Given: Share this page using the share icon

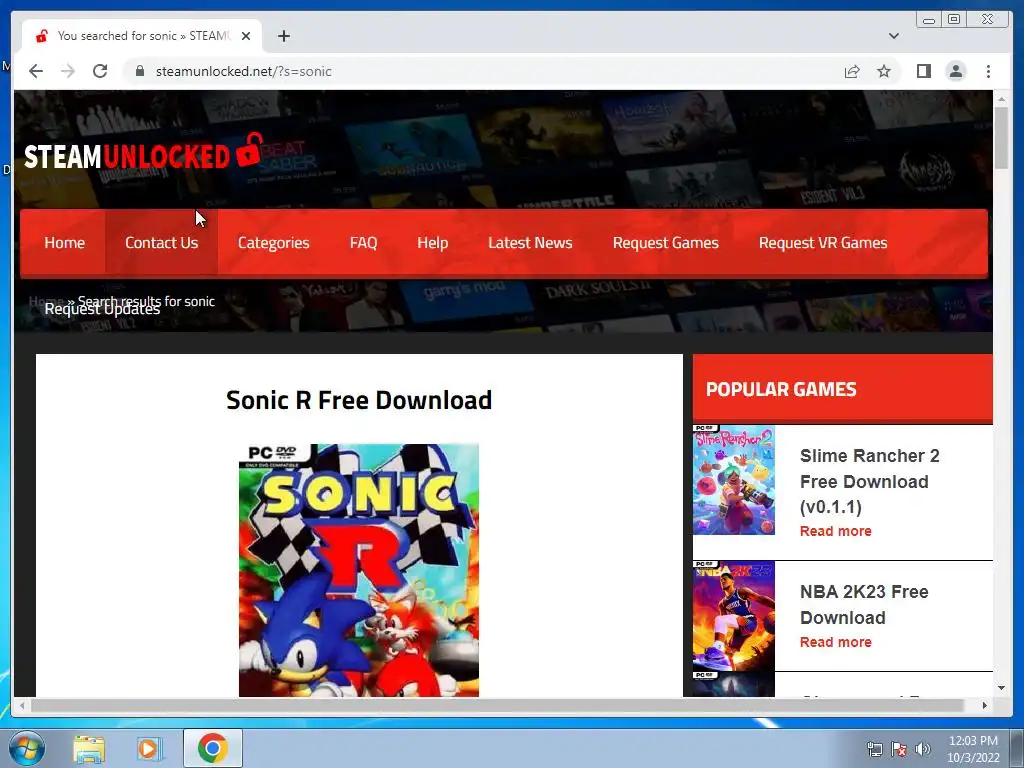Looking at the screenshot, I should click(x=852, y=71).
